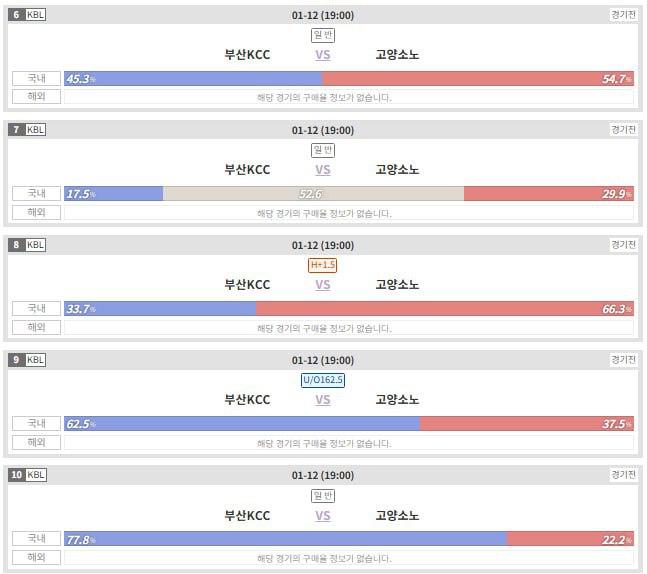Screen dimensions: 647x574
Task: Click the 일반 badge in match 10
Action: click(322, 495)
